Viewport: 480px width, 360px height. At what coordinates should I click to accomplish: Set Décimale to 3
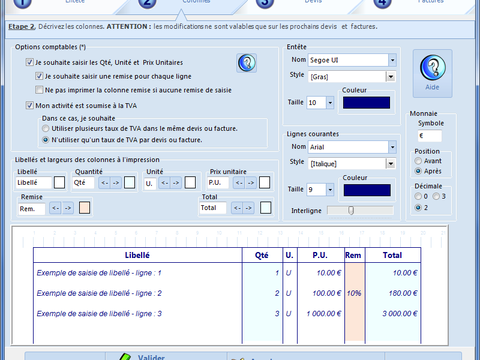[x=436, y=196]
